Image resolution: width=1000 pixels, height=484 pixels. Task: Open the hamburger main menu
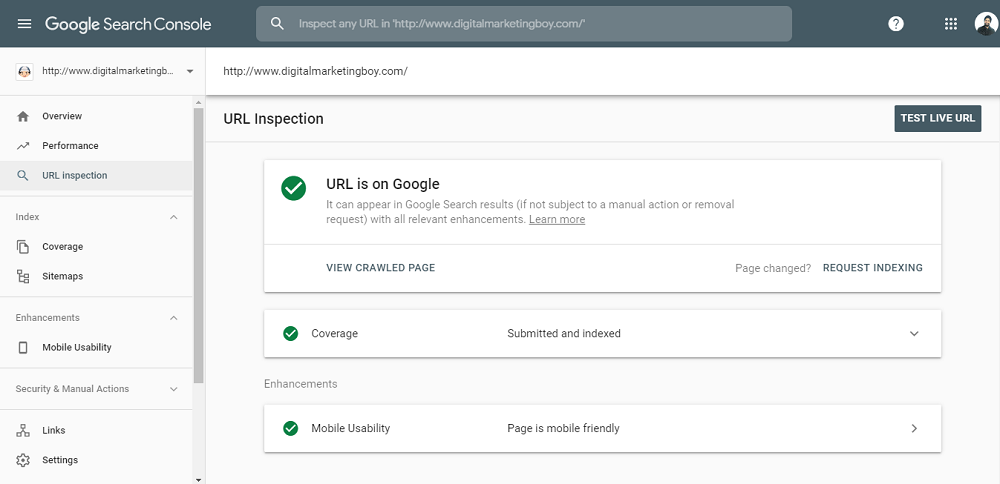(24, 24)
